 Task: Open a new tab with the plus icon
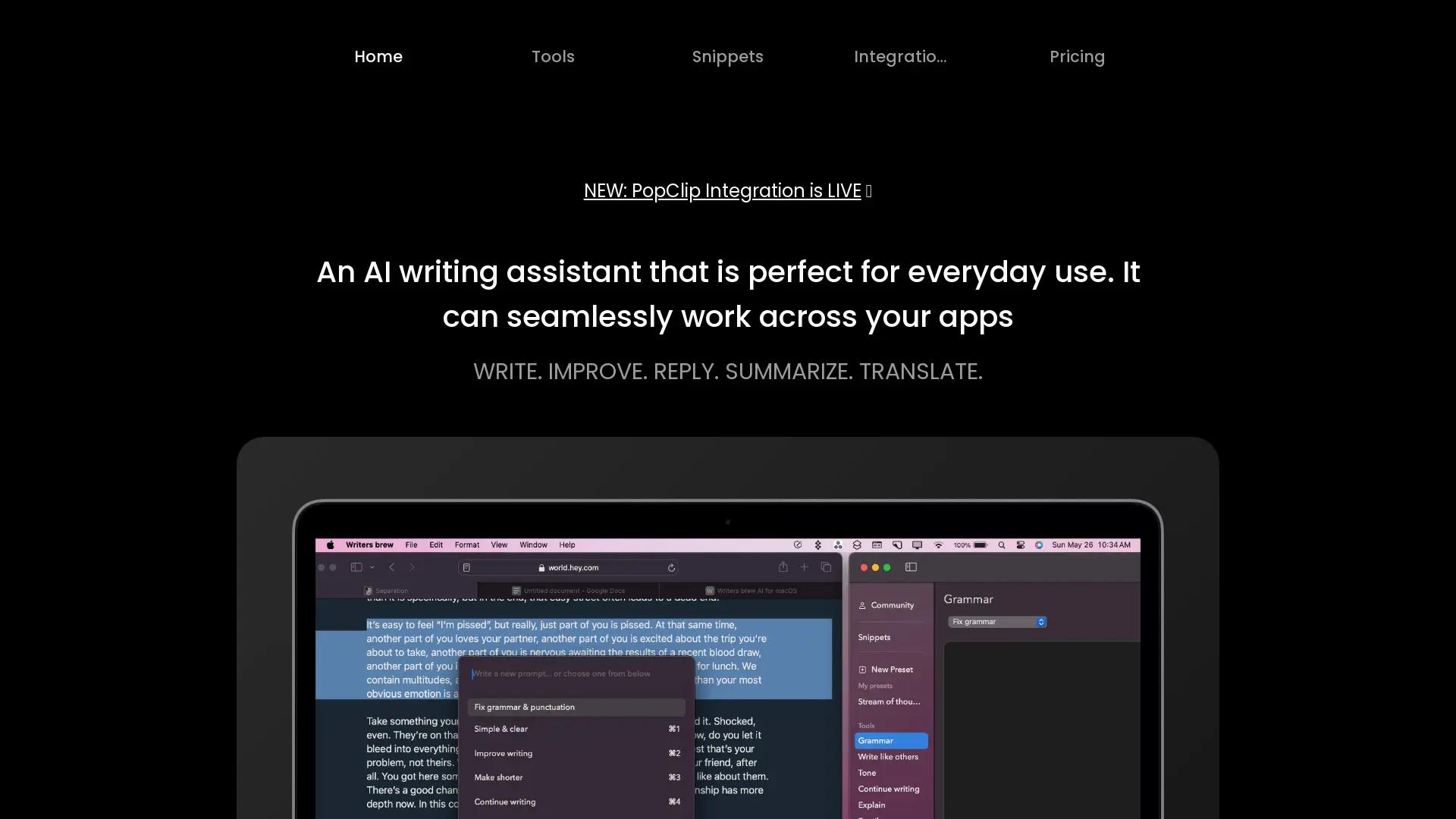coord(805,566)
